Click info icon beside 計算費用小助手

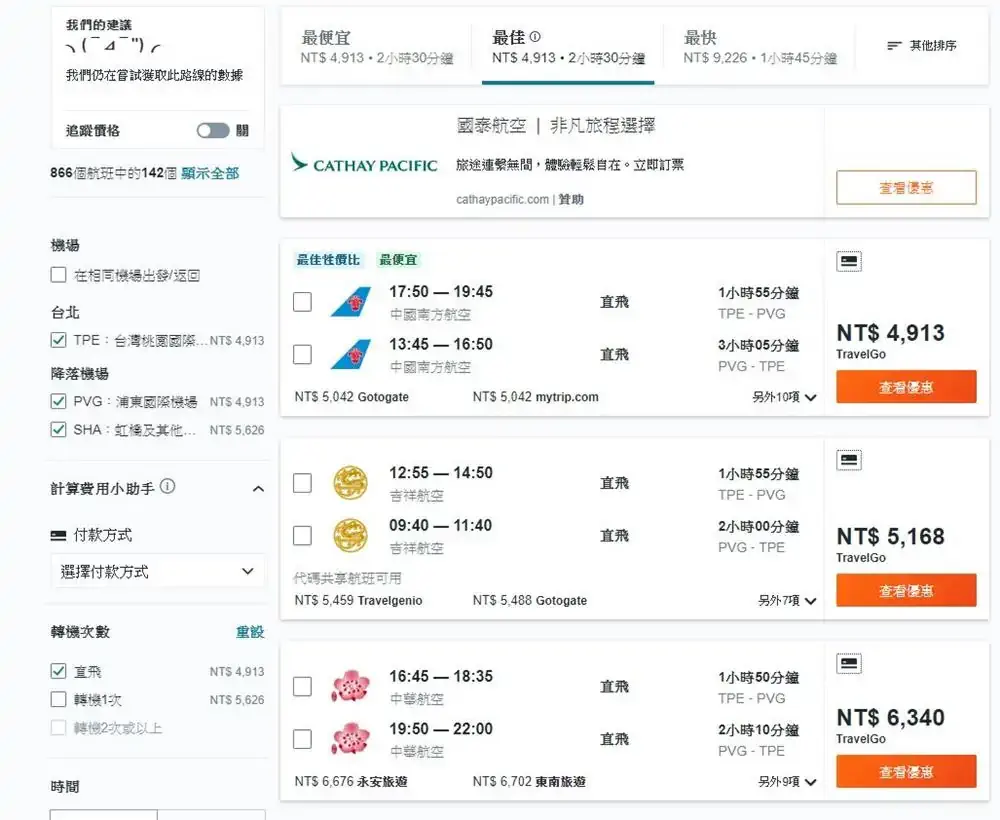point(168,487)
